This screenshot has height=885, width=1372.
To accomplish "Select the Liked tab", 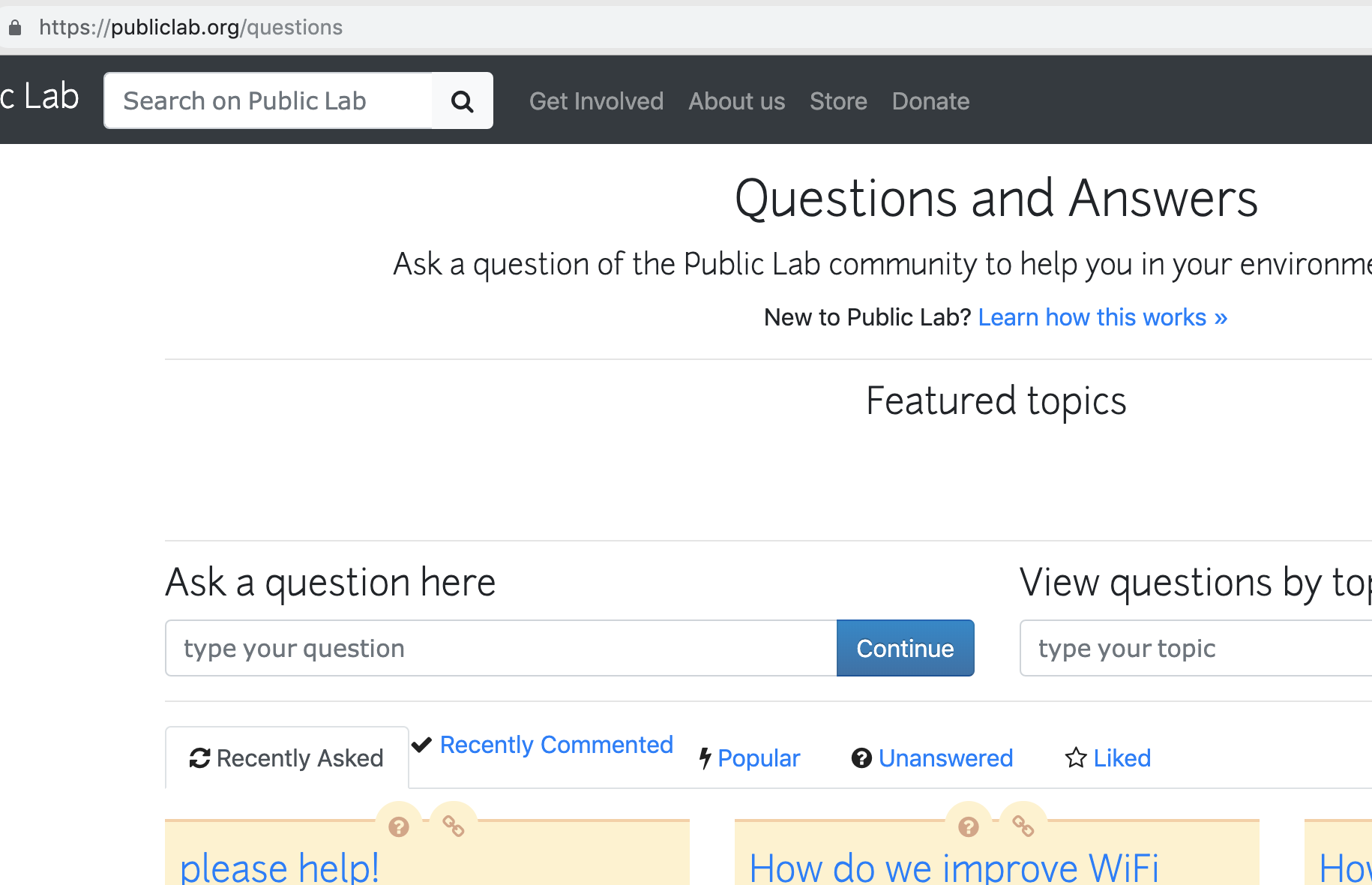I will 1122,758.
